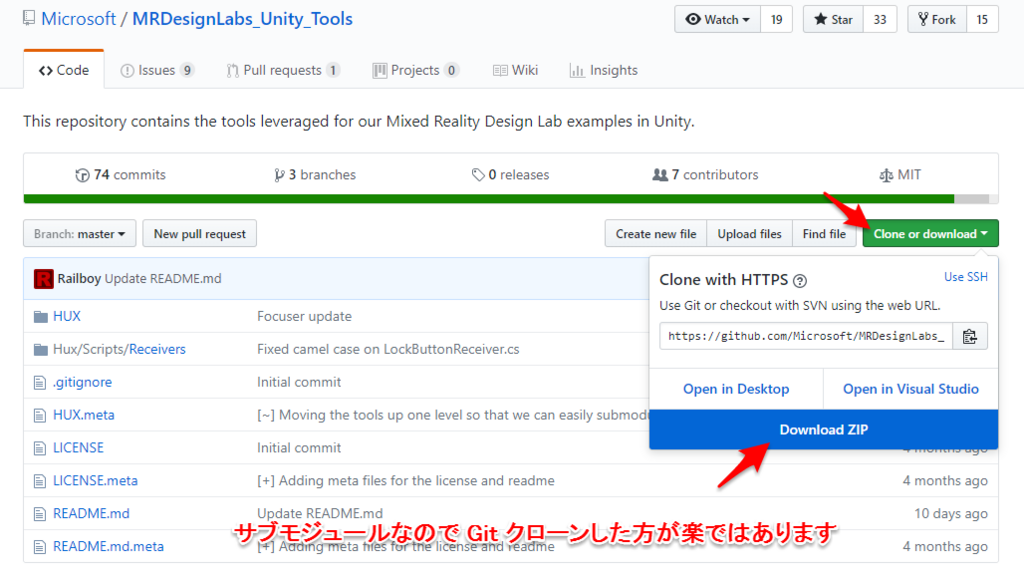Image resolution: width=1024 pixels, height=572 pixels.
Task: Open the README.md file
Action: 91,513
